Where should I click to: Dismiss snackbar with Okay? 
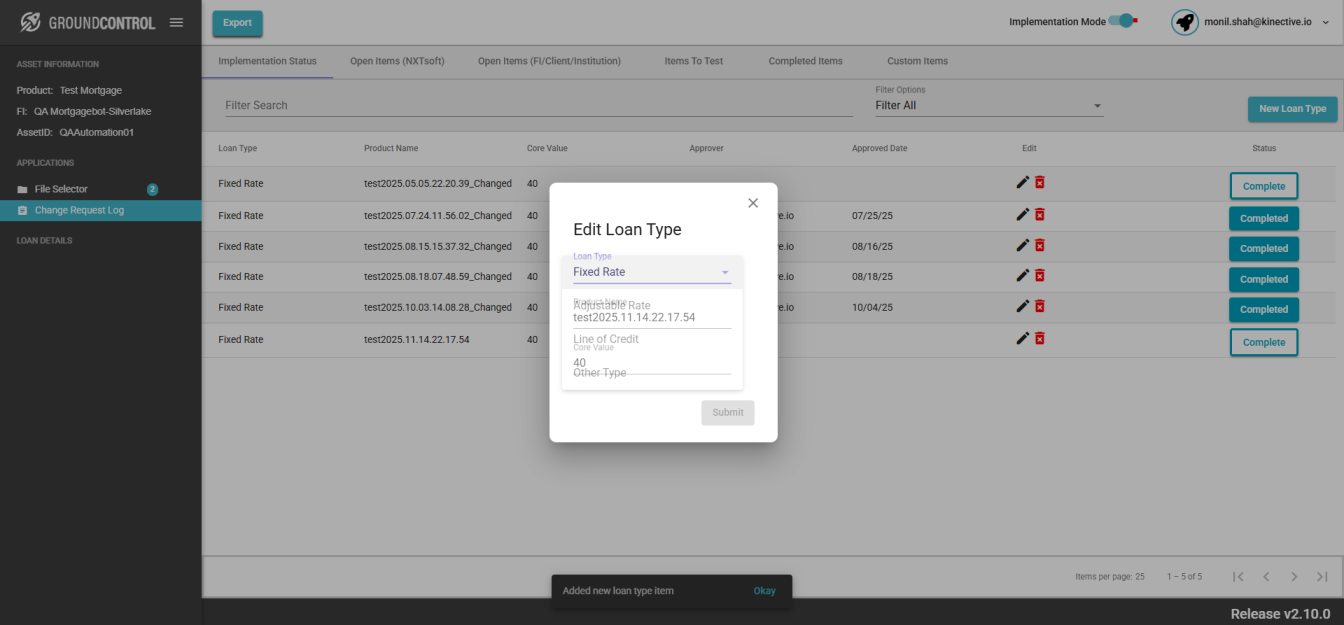pyautogui.click(x=764, y=591)
